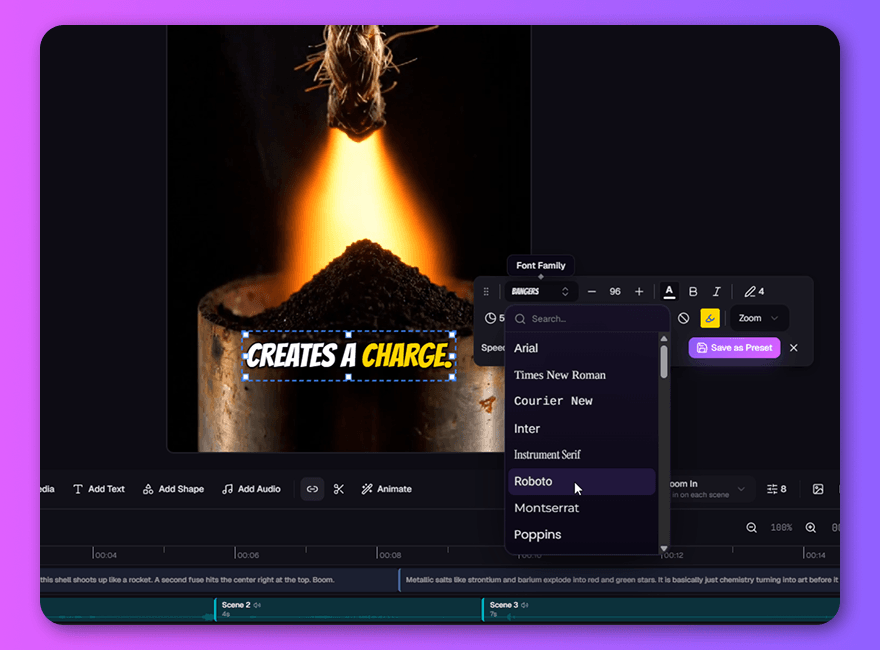Choose Poppins font
The height and width of the screenshot is (650, 880).
click(x=581, y=534)
